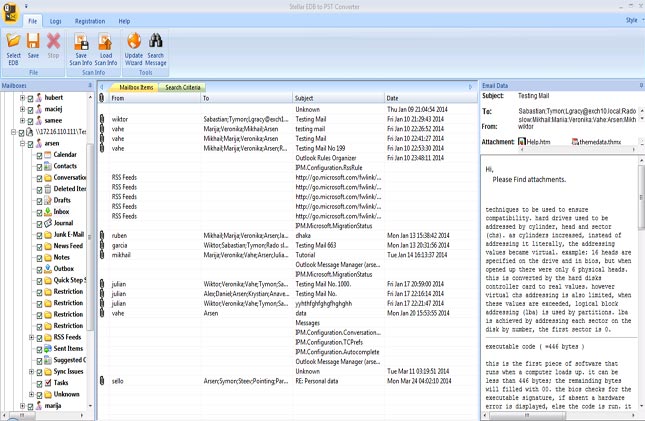Toggle the Sent Items checkbox
The width and height of the screenshot is (645, 421).
click(39, 349)
